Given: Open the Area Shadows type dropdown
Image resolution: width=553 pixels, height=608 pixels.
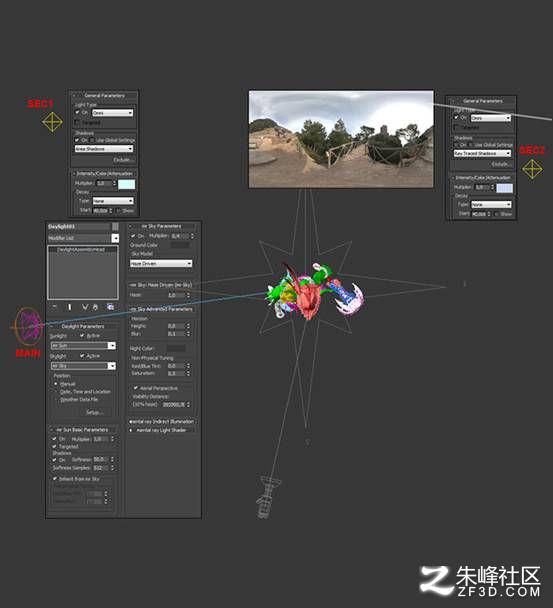Looking at the screenshot, I should tap(104, 149).
